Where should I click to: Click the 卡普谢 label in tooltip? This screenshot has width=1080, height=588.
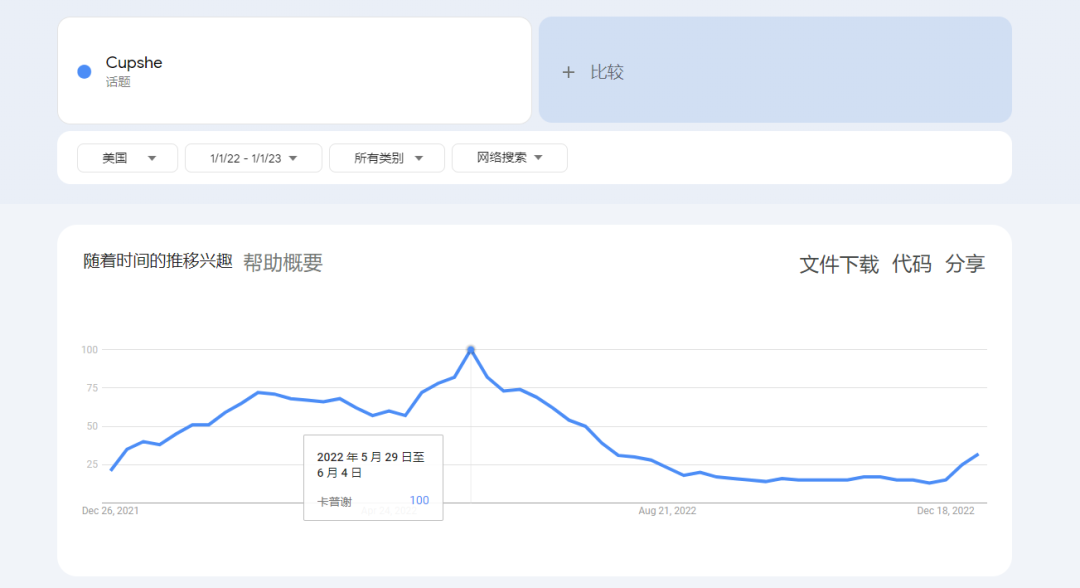[x=334, y=502]
